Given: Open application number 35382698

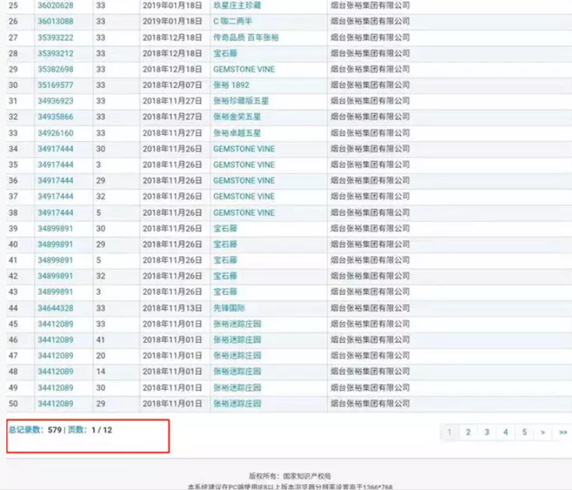Looking at the screenshot, I should [x=55, y=69].
